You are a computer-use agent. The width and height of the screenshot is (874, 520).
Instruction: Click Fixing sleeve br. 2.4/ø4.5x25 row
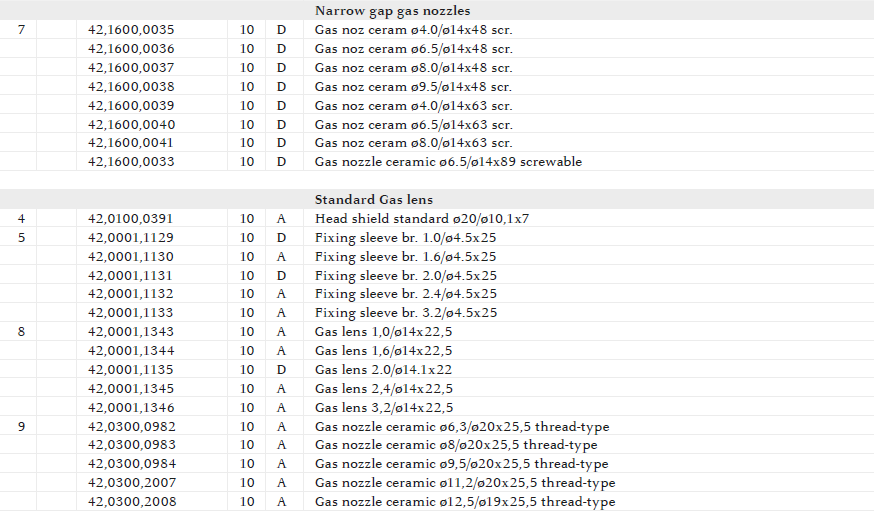[x=405, y=294]
